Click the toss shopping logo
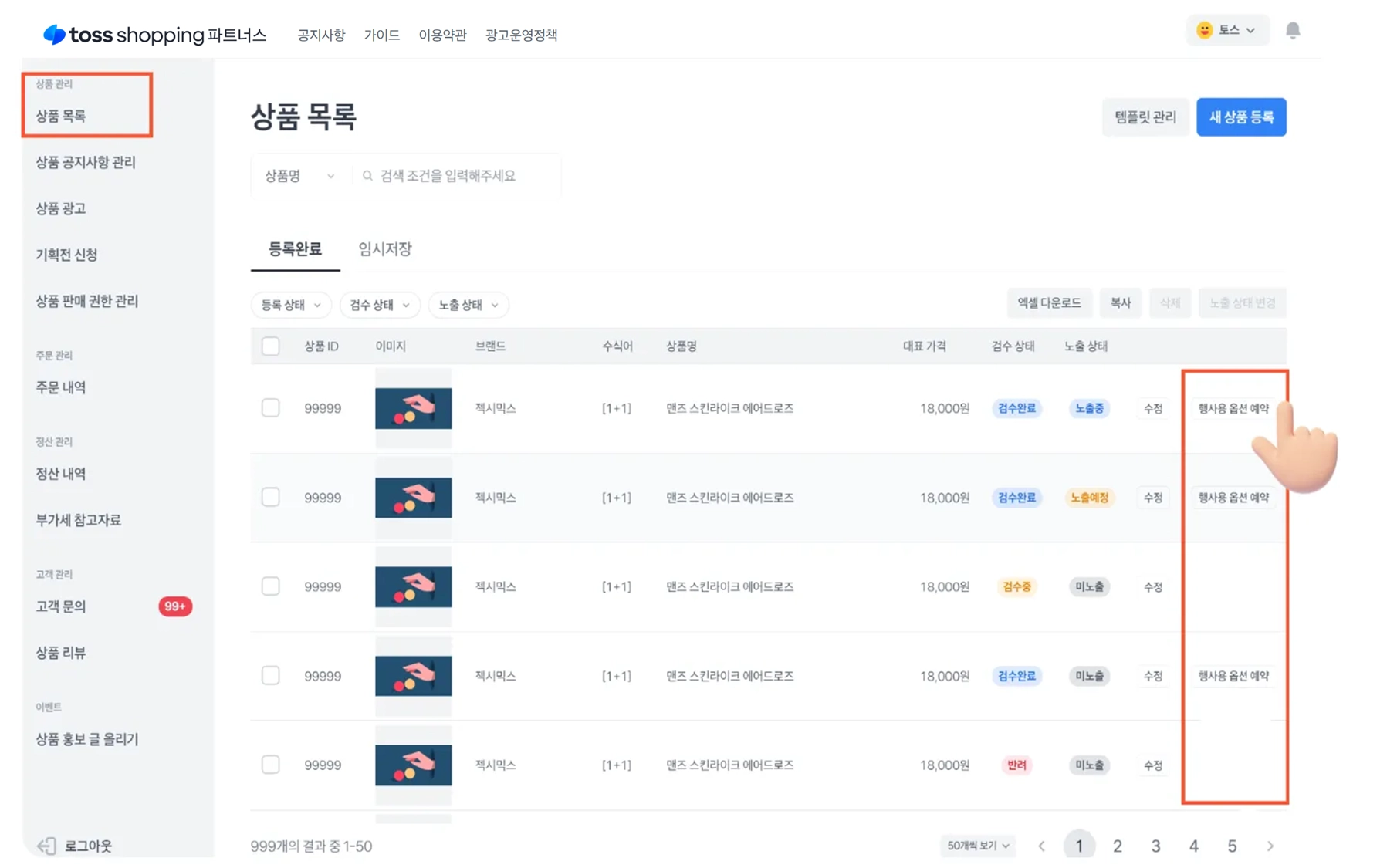Image resolution: width=1397 pixels, height=868 pixels. tap(154, 35)
